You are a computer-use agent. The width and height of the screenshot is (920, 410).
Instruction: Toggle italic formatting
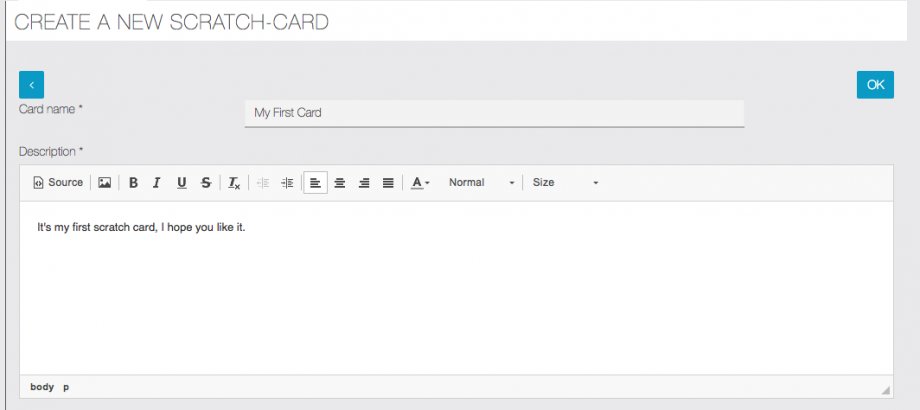click(x=157, y=183)
